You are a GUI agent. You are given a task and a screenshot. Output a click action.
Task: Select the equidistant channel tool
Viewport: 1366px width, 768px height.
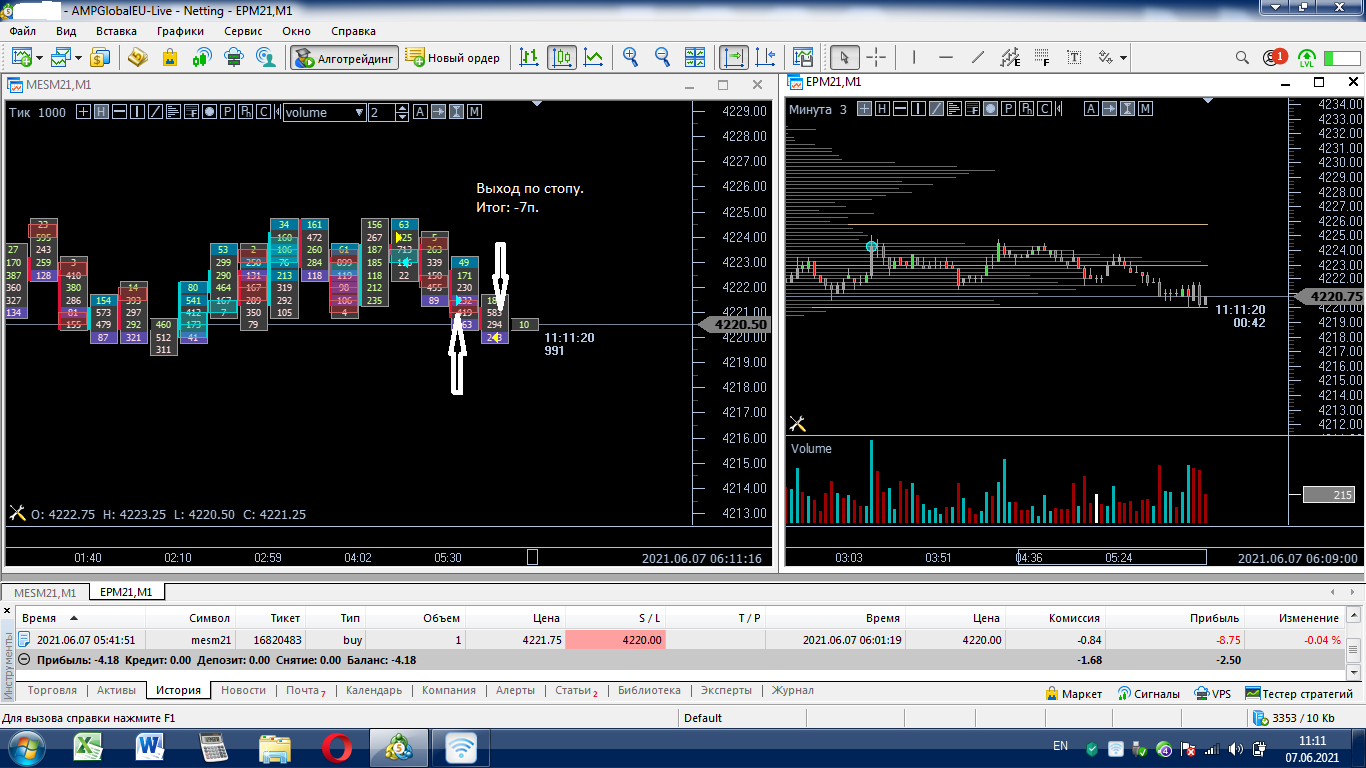(1011, 57)
